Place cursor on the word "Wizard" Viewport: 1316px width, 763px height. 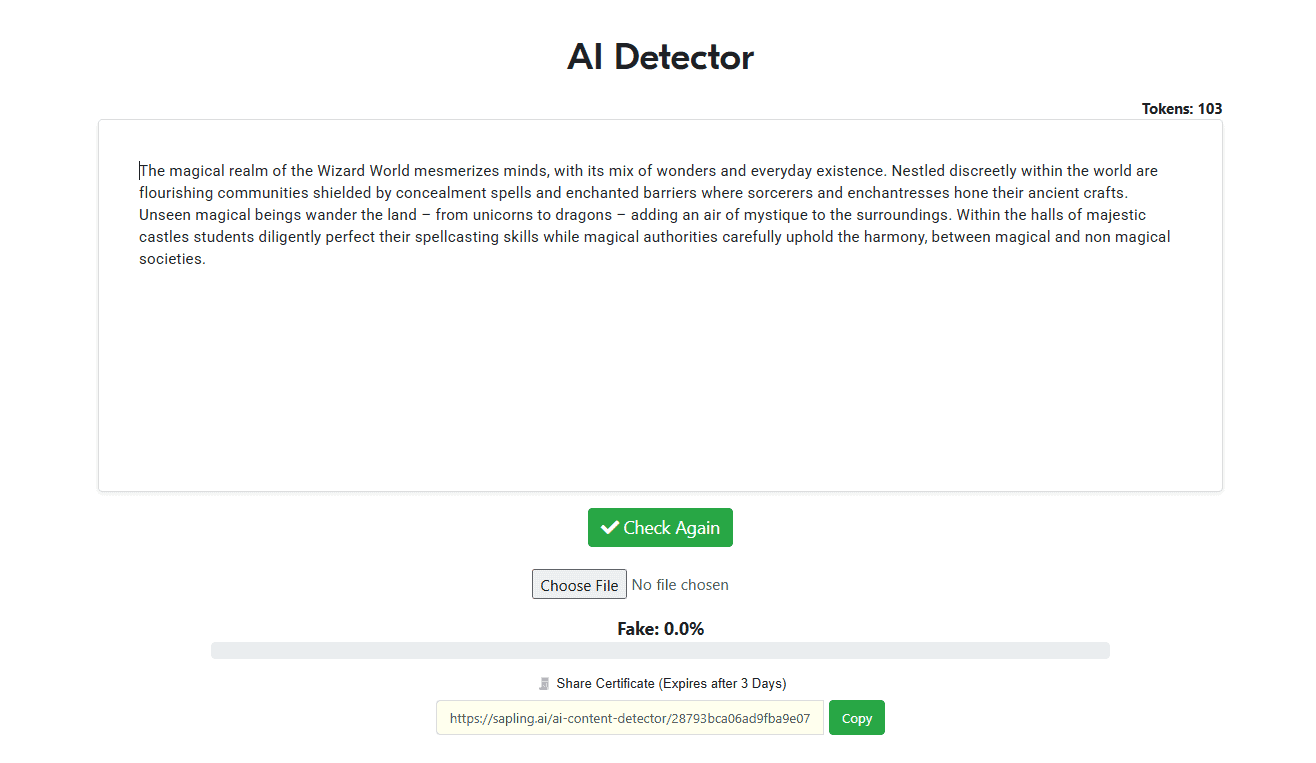[x=341, y=171]
